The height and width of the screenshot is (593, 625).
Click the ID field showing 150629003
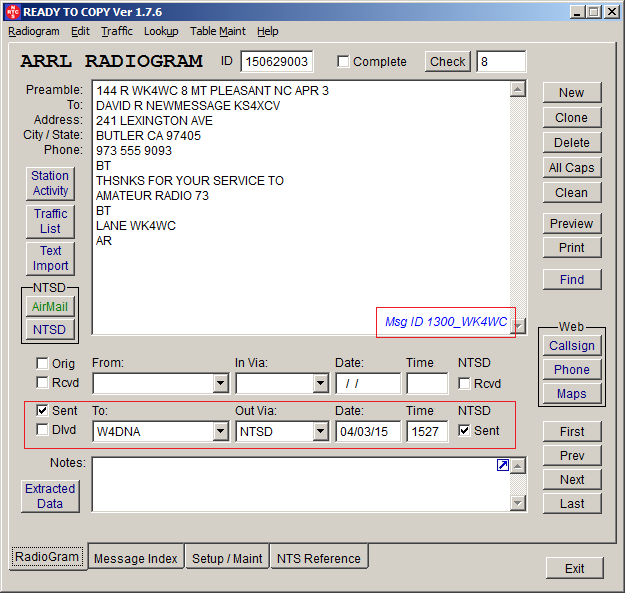(x=277, y=61)
